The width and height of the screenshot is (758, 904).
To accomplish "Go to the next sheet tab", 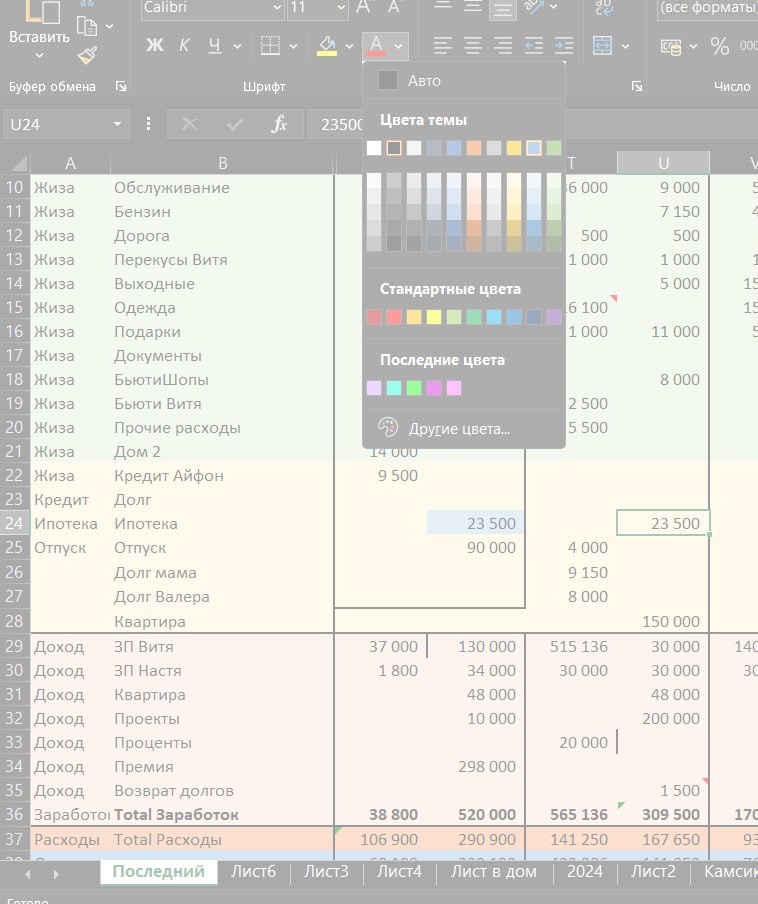I will [56, 874].
